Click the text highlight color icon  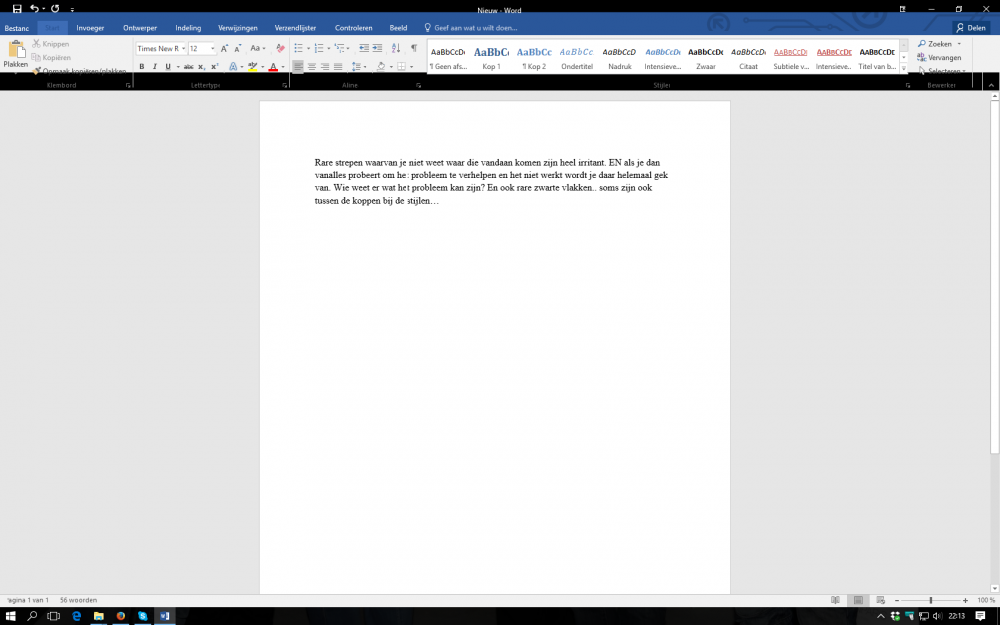(x=251, y=66)
